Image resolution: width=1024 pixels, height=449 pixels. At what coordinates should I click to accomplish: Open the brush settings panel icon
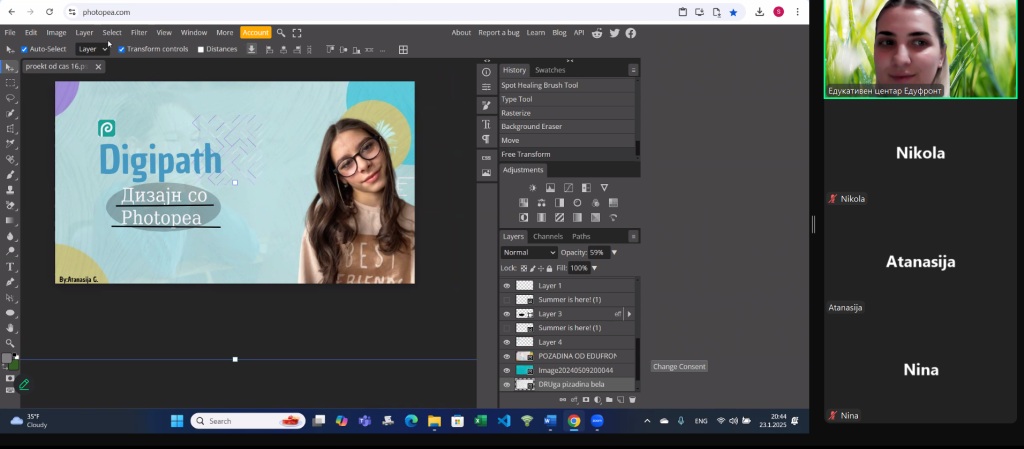point(486,106)
